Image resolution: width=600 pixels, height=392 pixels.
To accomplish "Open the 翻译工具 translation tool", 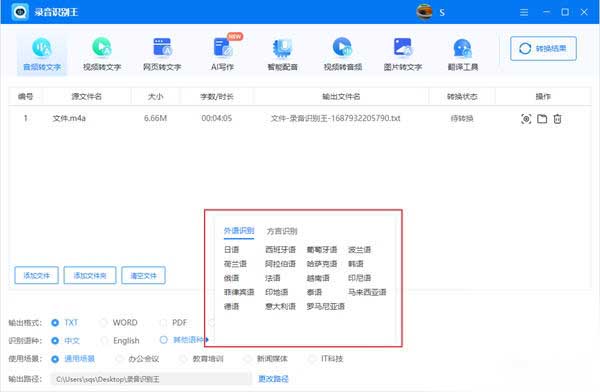I will click(x=463, y=54).
